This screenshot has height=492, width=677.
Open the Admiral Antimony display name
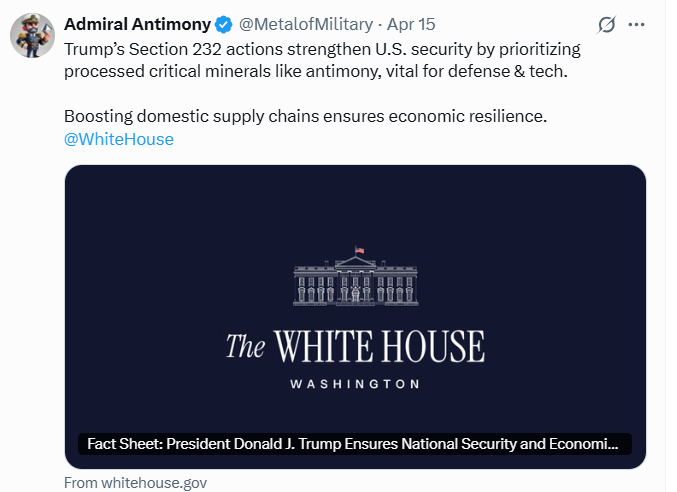point(136,24)
